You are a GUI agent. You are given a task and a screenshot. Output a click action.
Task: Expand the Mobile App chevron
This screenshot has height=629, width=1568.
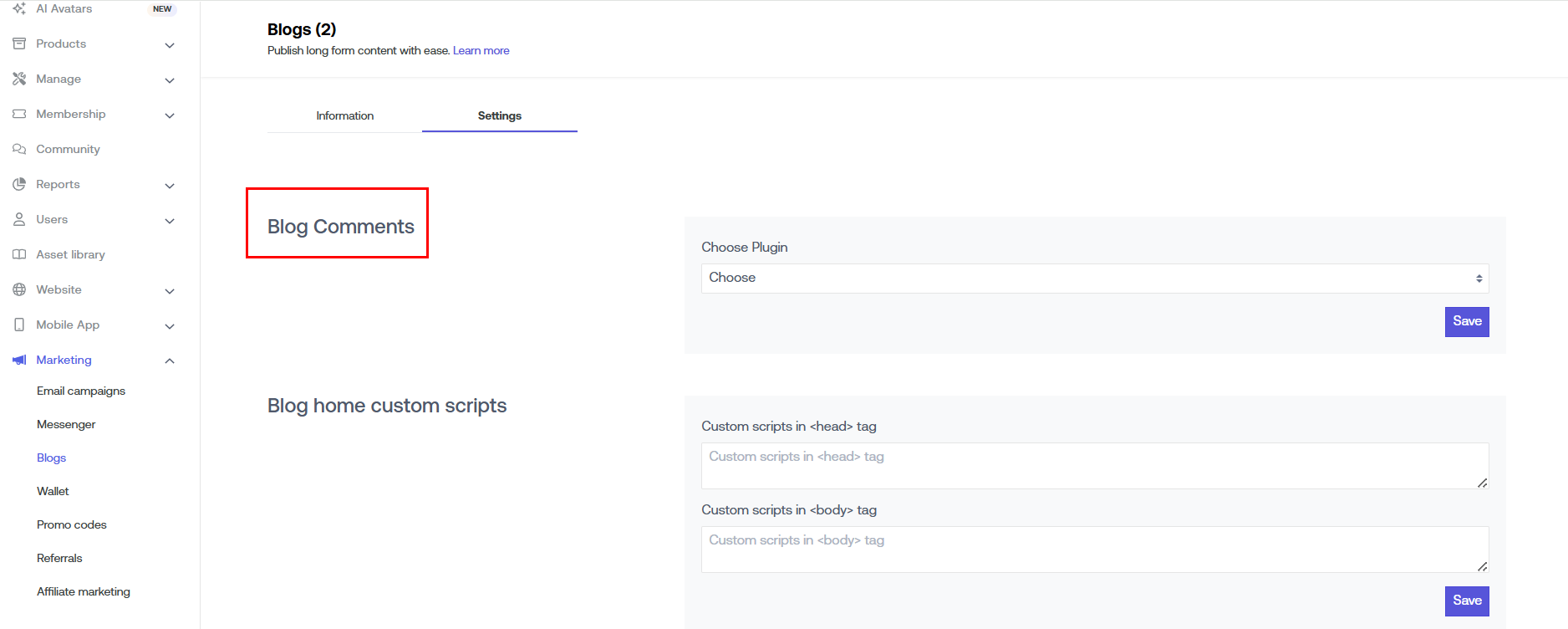coord(170,326)
